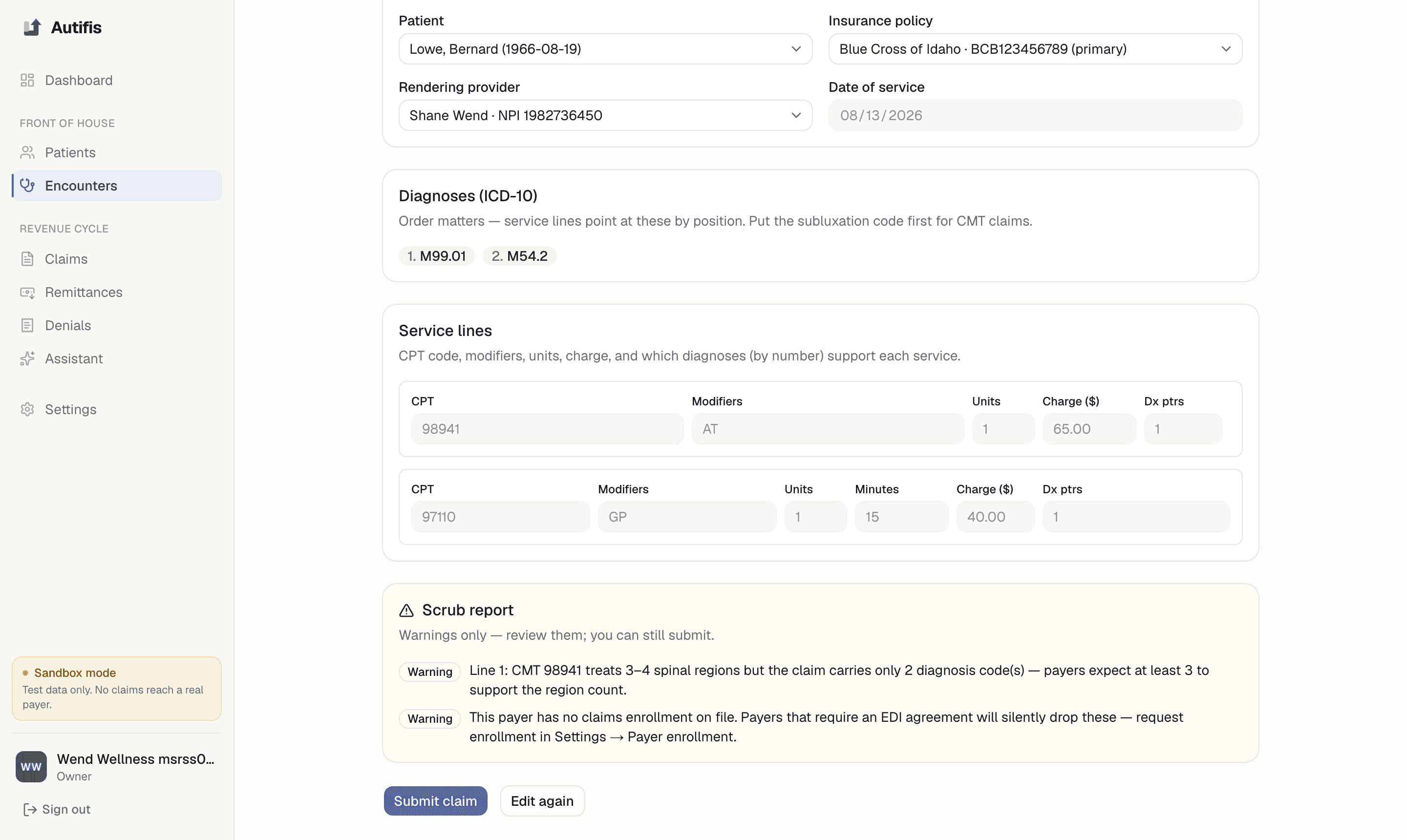This screenshot has height=840, width=1407.
Task: Click the Modifiers field showing AT
Action: [x=827, y=429]
